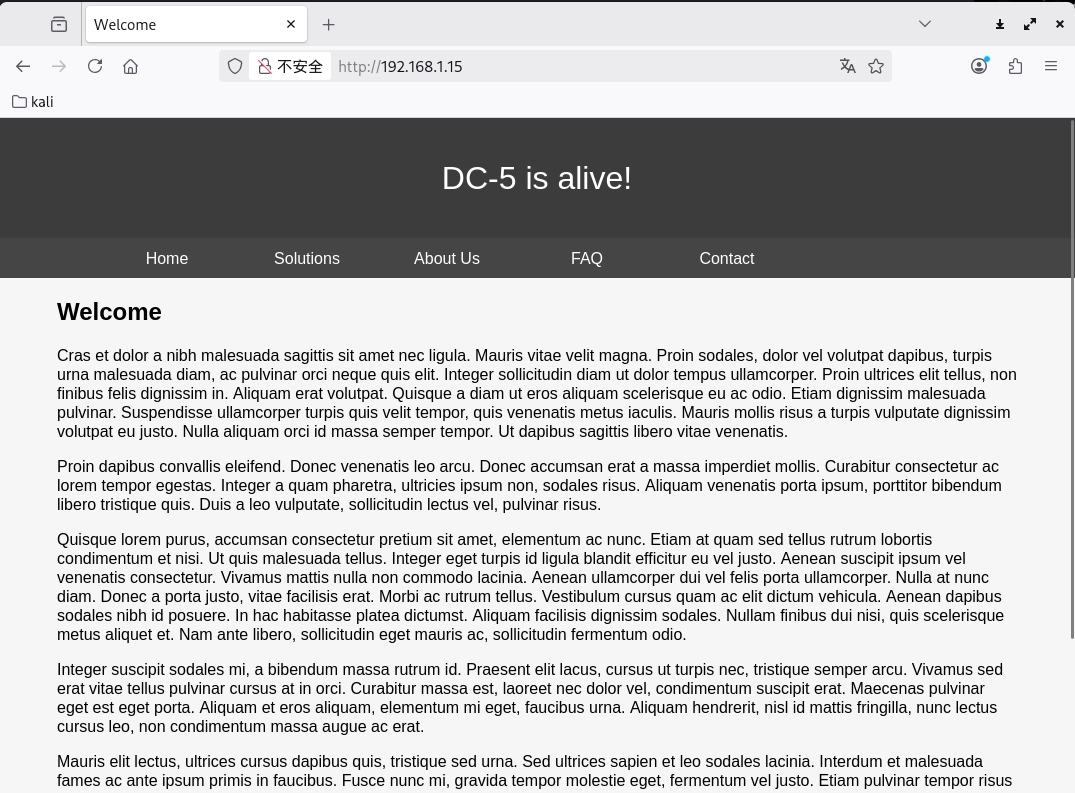This screenshot has height=793, width=1075.
Task: Bookmark this page with the star
Action: (876, 66)
